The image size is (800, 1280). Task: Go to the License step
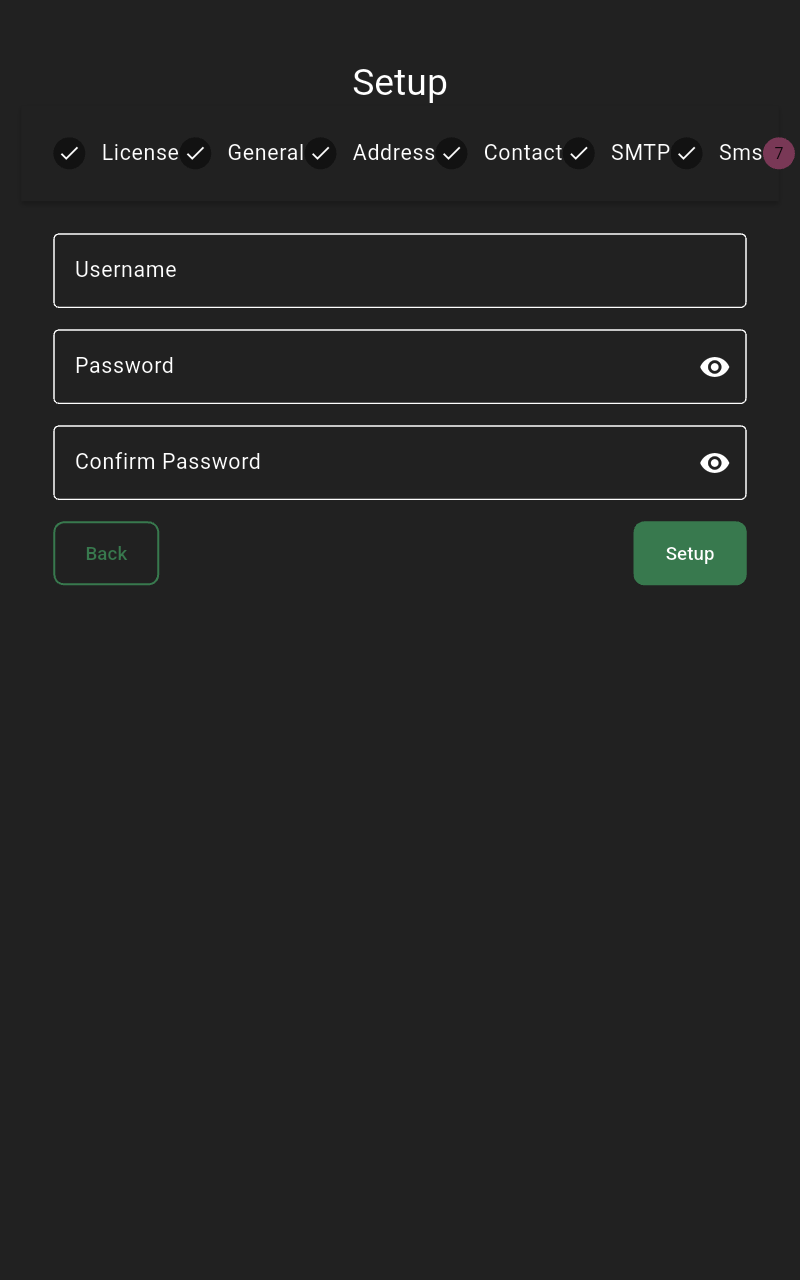point(140,153)
